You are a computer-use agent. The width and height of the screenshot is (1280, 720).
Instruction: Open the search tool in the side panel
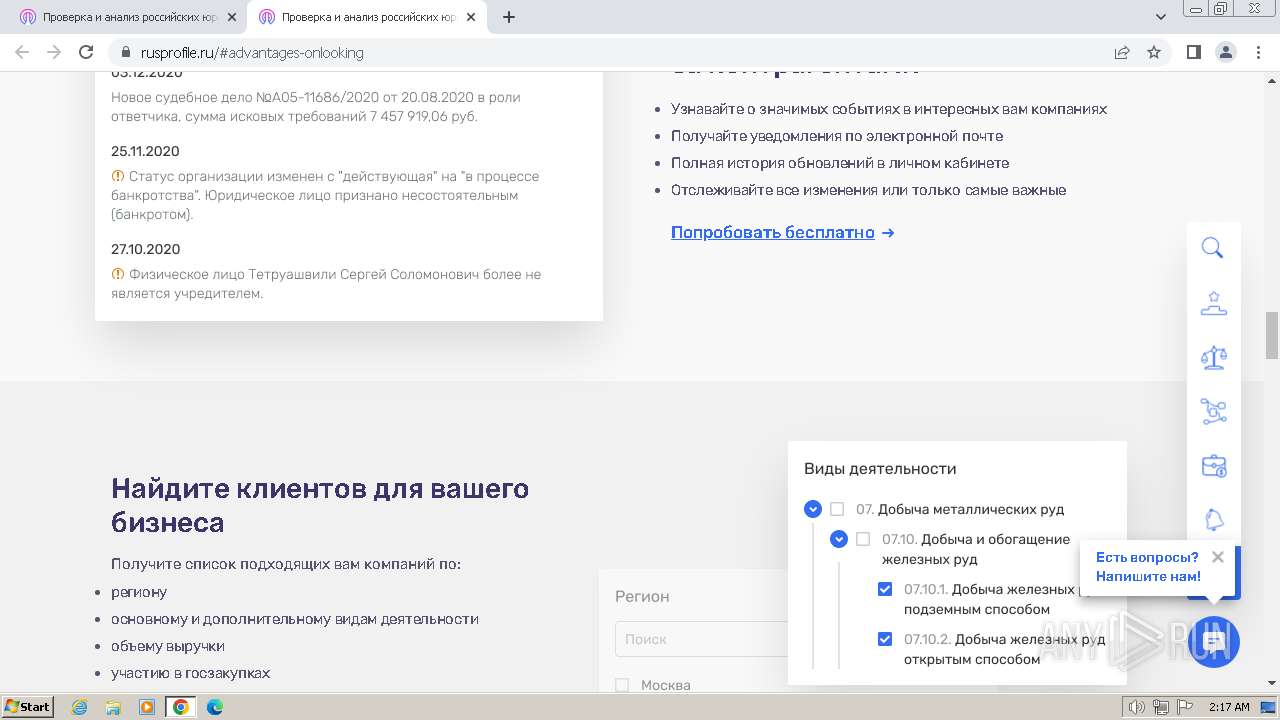(x=1213, y=248)
